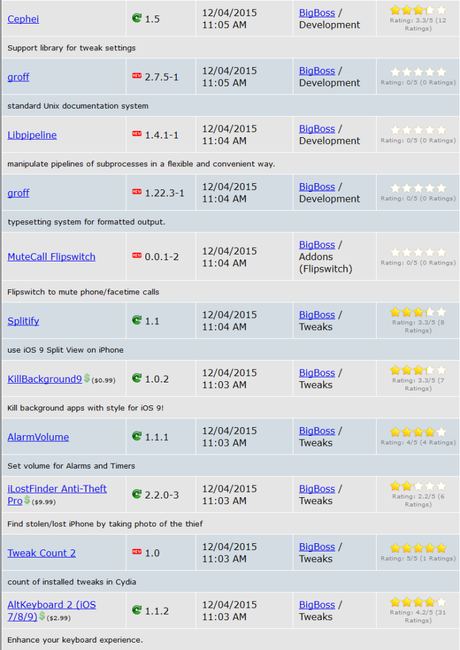Open the Tweak Count 2 link
This screenshot has height=650, width=460.
pyautogui.click(x=41, y=553)
